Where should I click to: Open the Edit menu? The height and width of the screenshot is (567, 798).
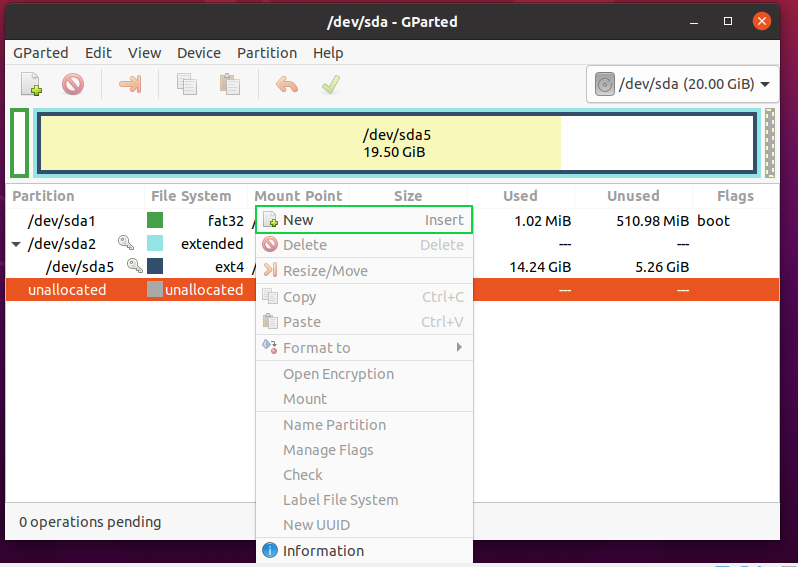pyautogui.click(x=98, y=53)
